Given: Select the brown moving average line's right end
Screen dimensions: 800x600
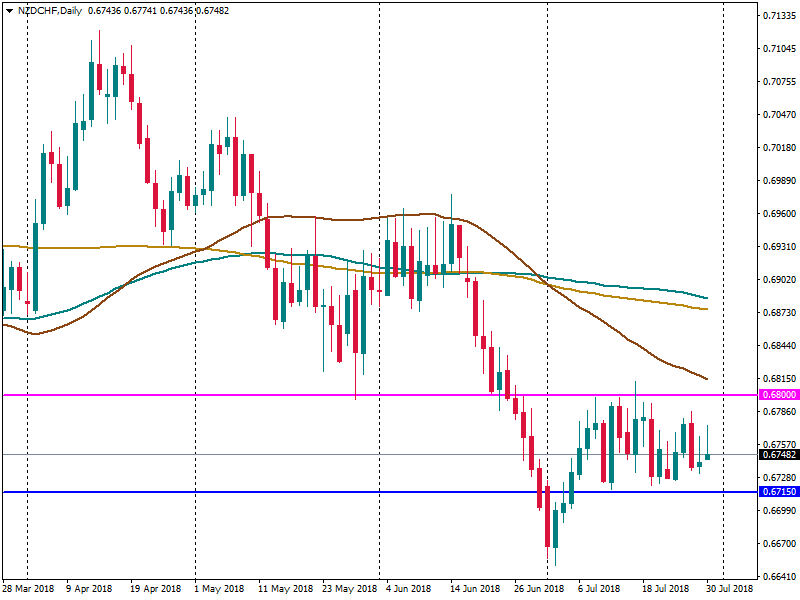Looking at the screenshot, I should (x=706, y=379).
